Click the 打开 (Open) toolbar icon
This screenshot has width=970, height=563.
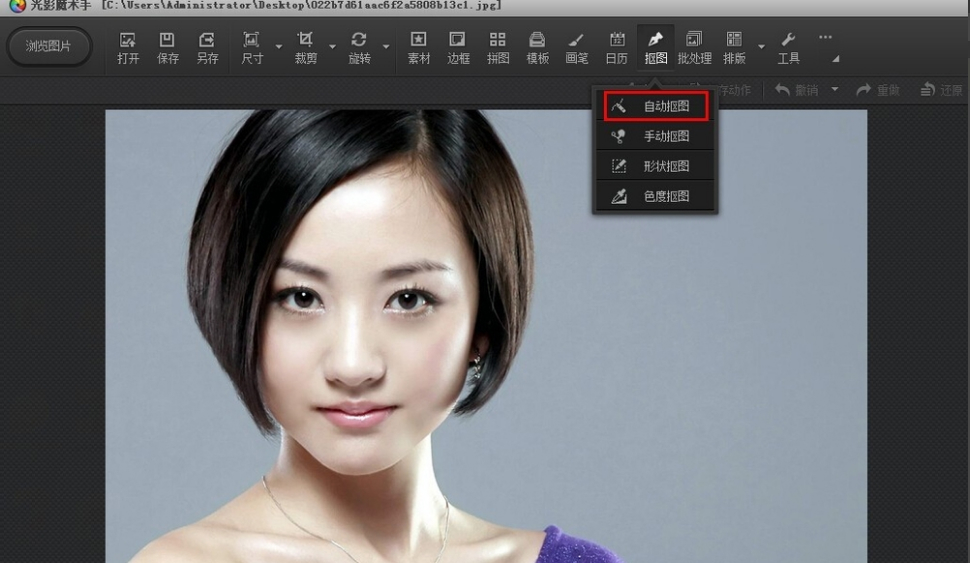point(127,47)
